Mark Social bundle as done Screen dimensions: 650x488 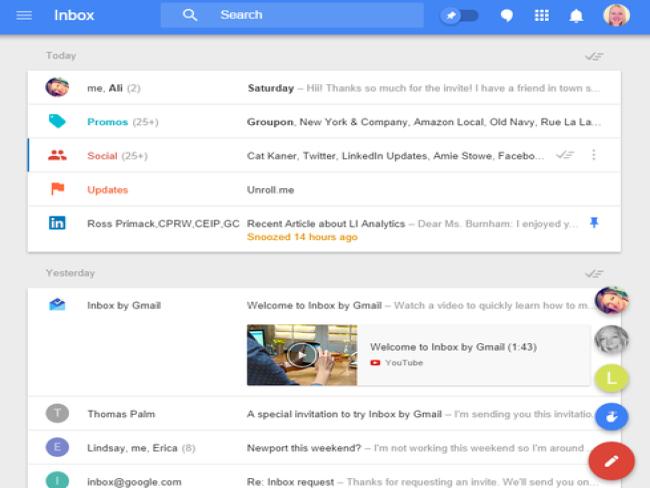565,155
